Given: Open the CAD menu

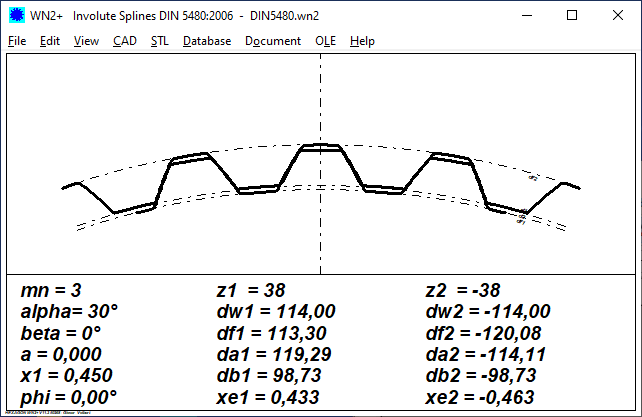Looking at the screenshot, I should coord(125,41).
